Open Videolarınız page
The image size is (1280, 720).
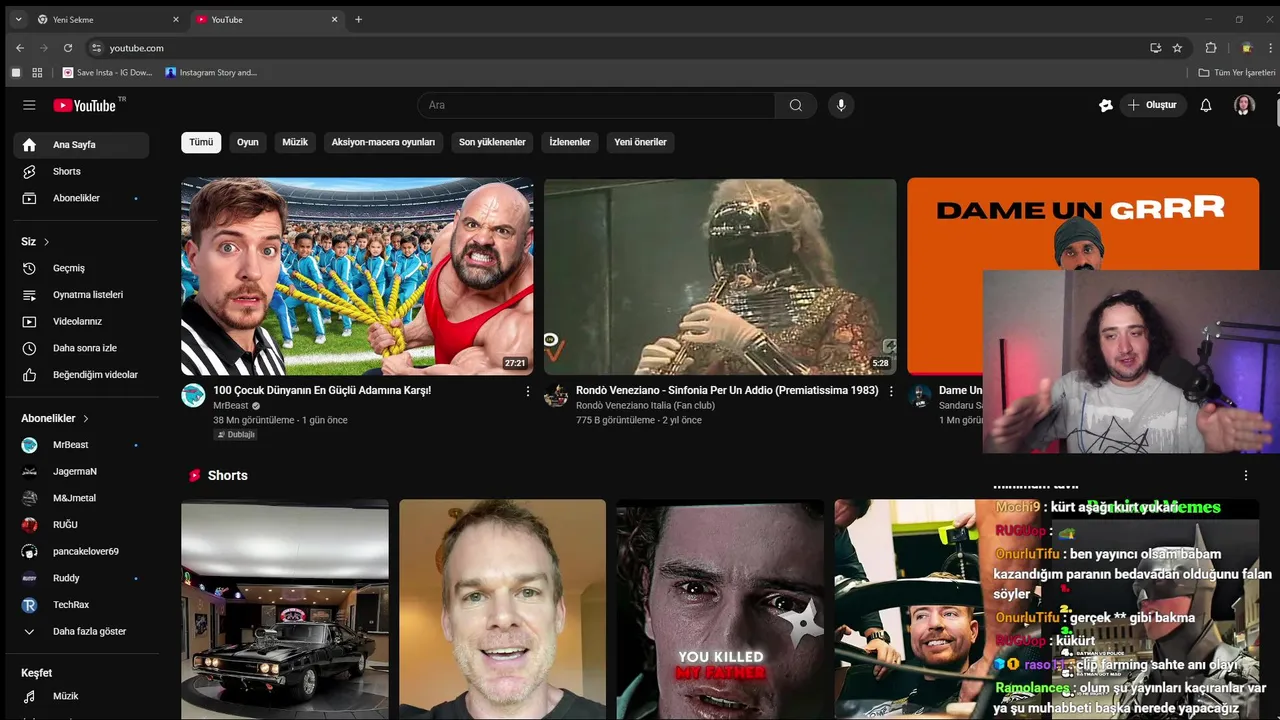pos(81,321)
